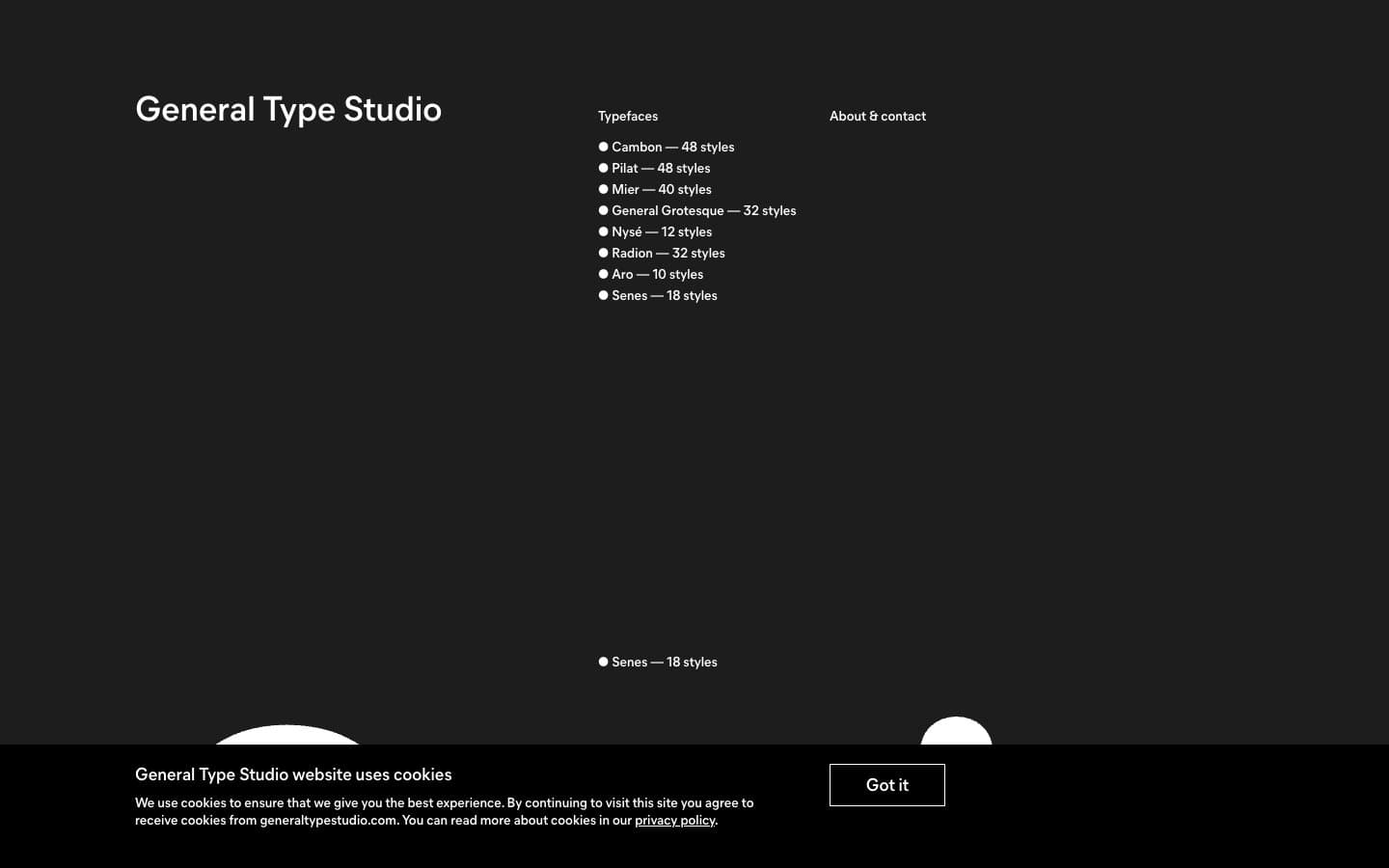Open the About & contact section
Viewport: 1389px width, 868px height.
878,116
